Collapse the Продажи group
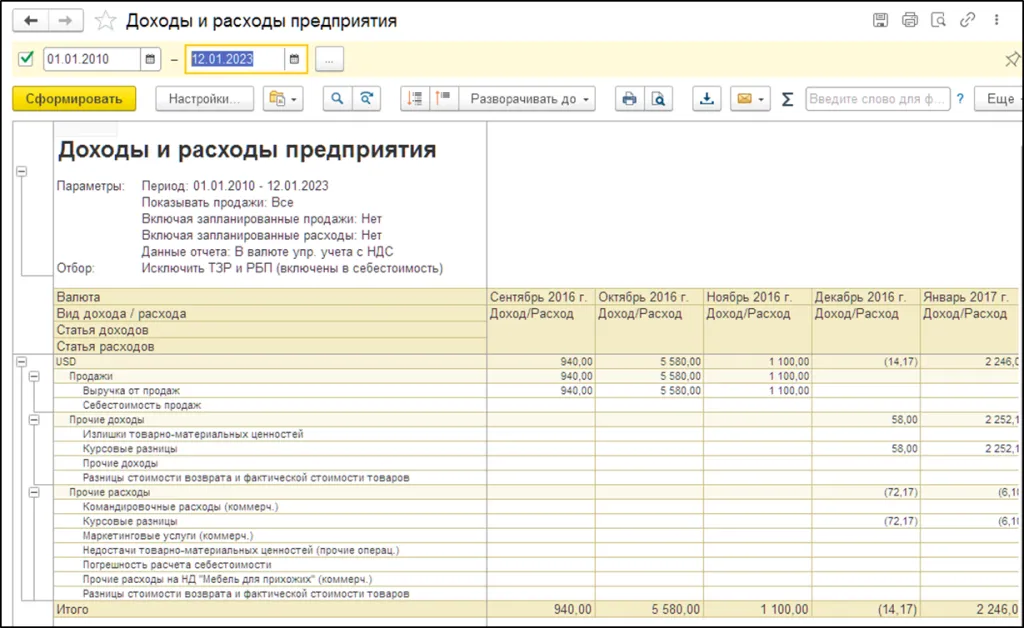This screenshot has width=1024, height=628. click(34, 376)
